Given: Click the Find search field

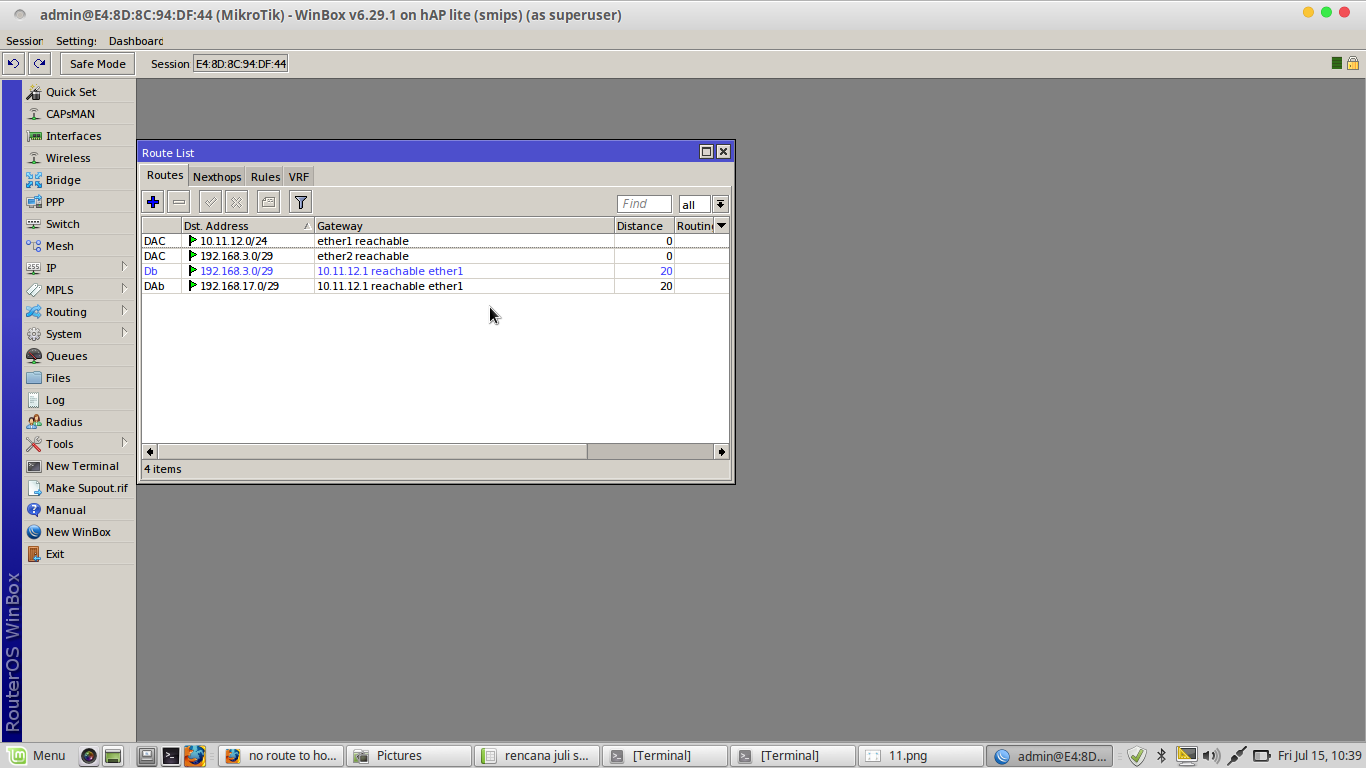Looking at the screenshot, I should coord(644,204).
